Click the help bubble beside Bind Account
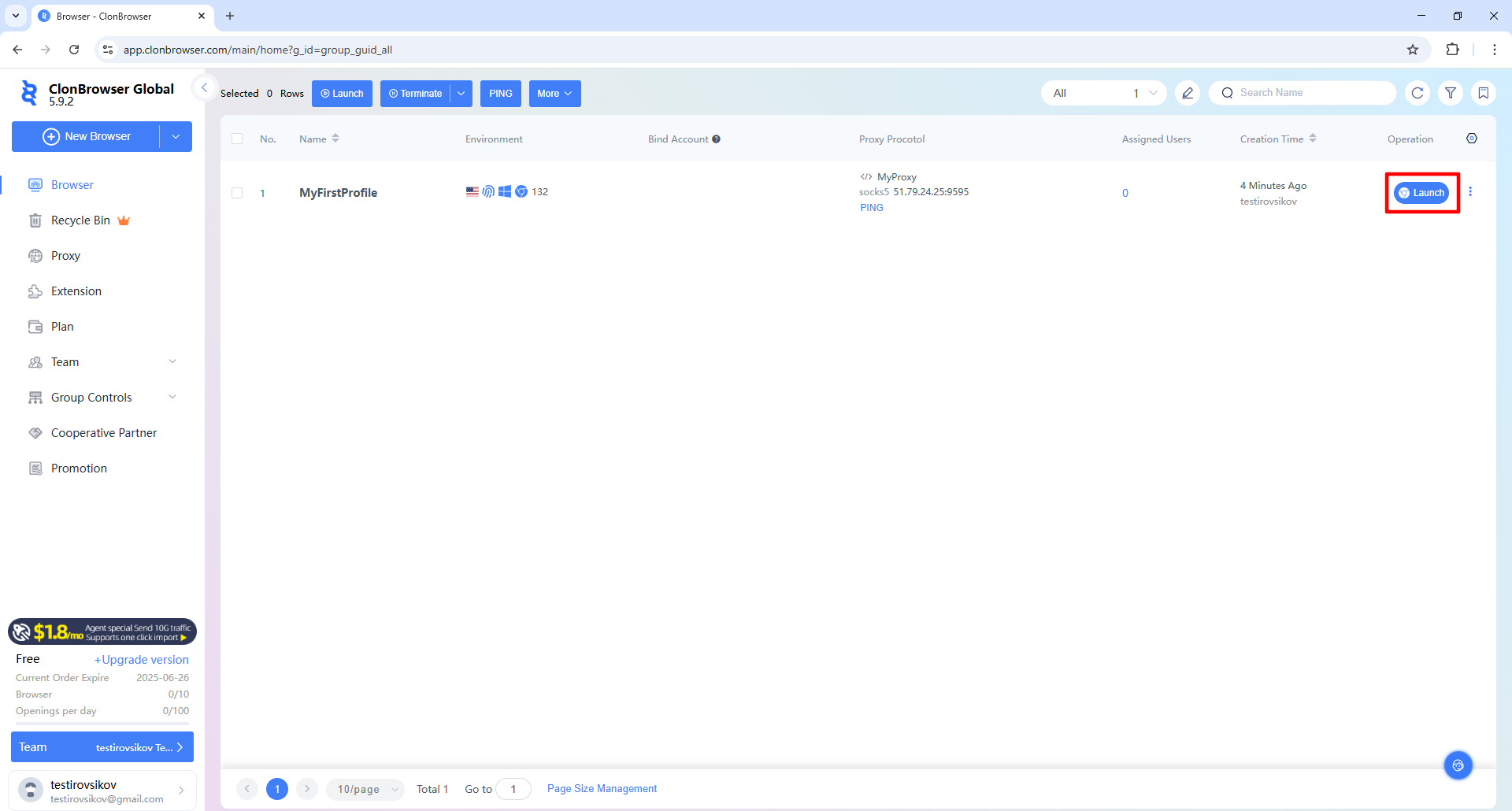1512x811 pixels. (x=716, y=139)
